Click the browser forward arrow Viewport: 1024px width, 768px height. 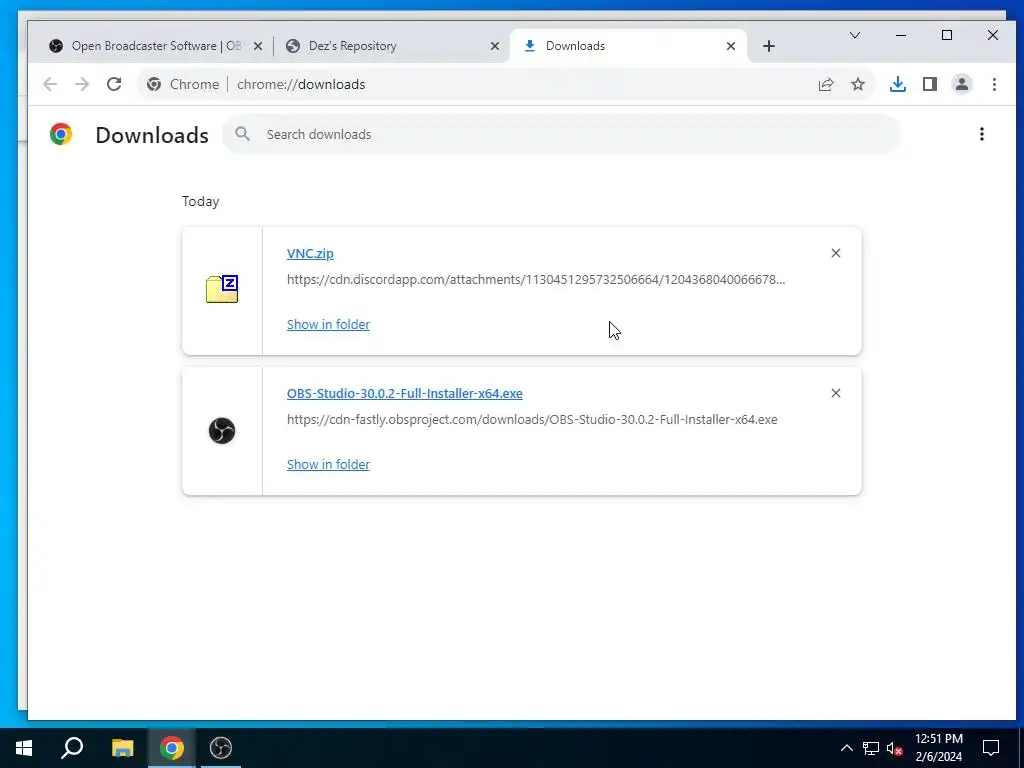click(82, 84)
